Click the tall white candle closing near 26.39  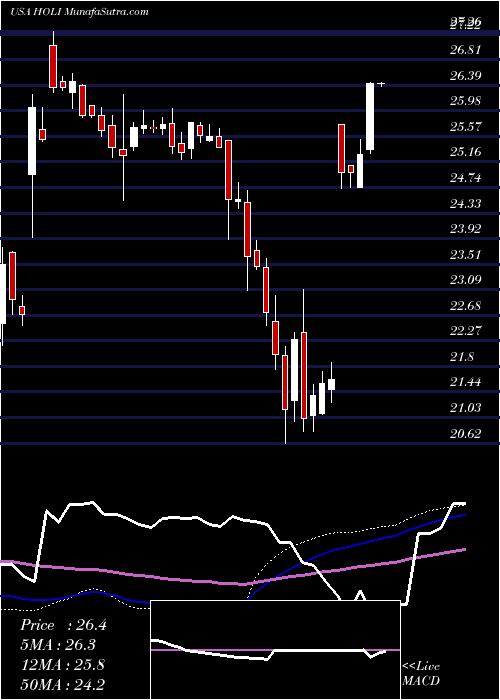click(x=370, y=117)
